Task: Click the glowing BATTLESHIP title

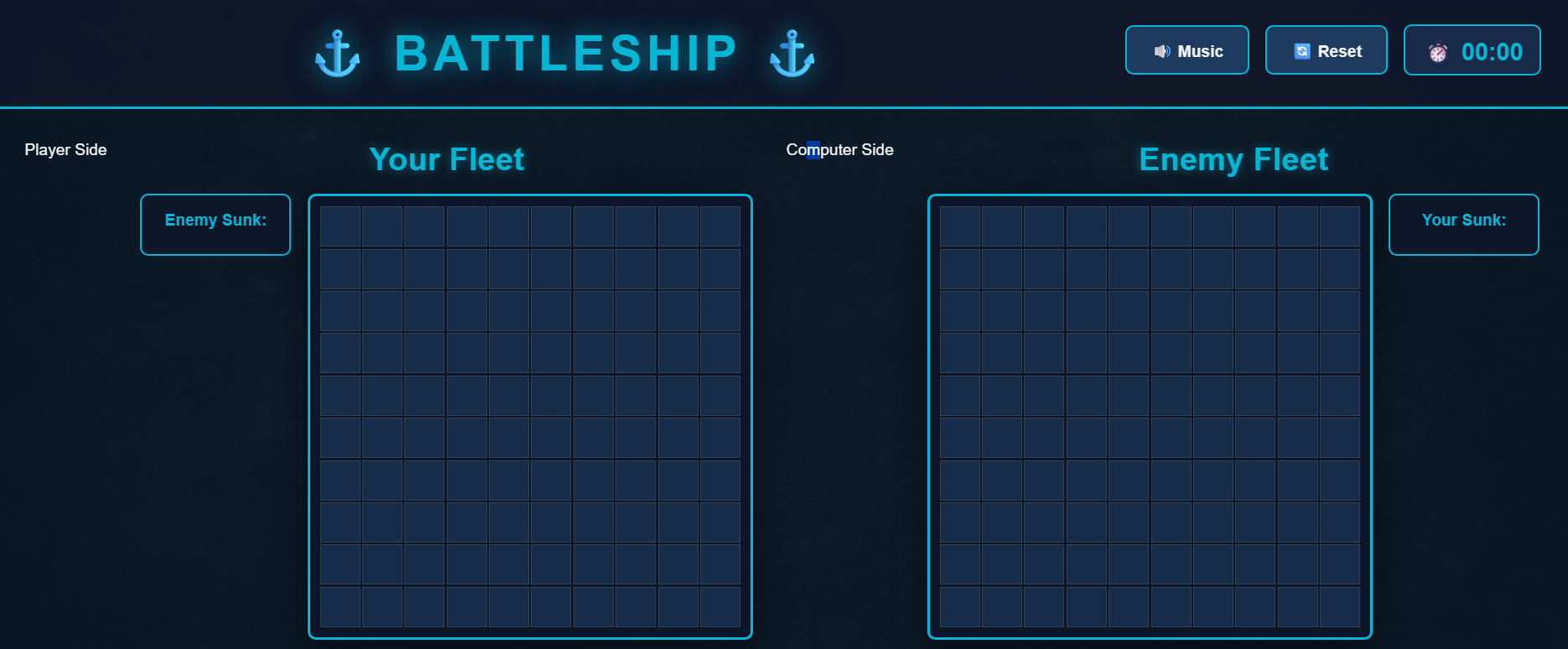Action: [563, 52]
